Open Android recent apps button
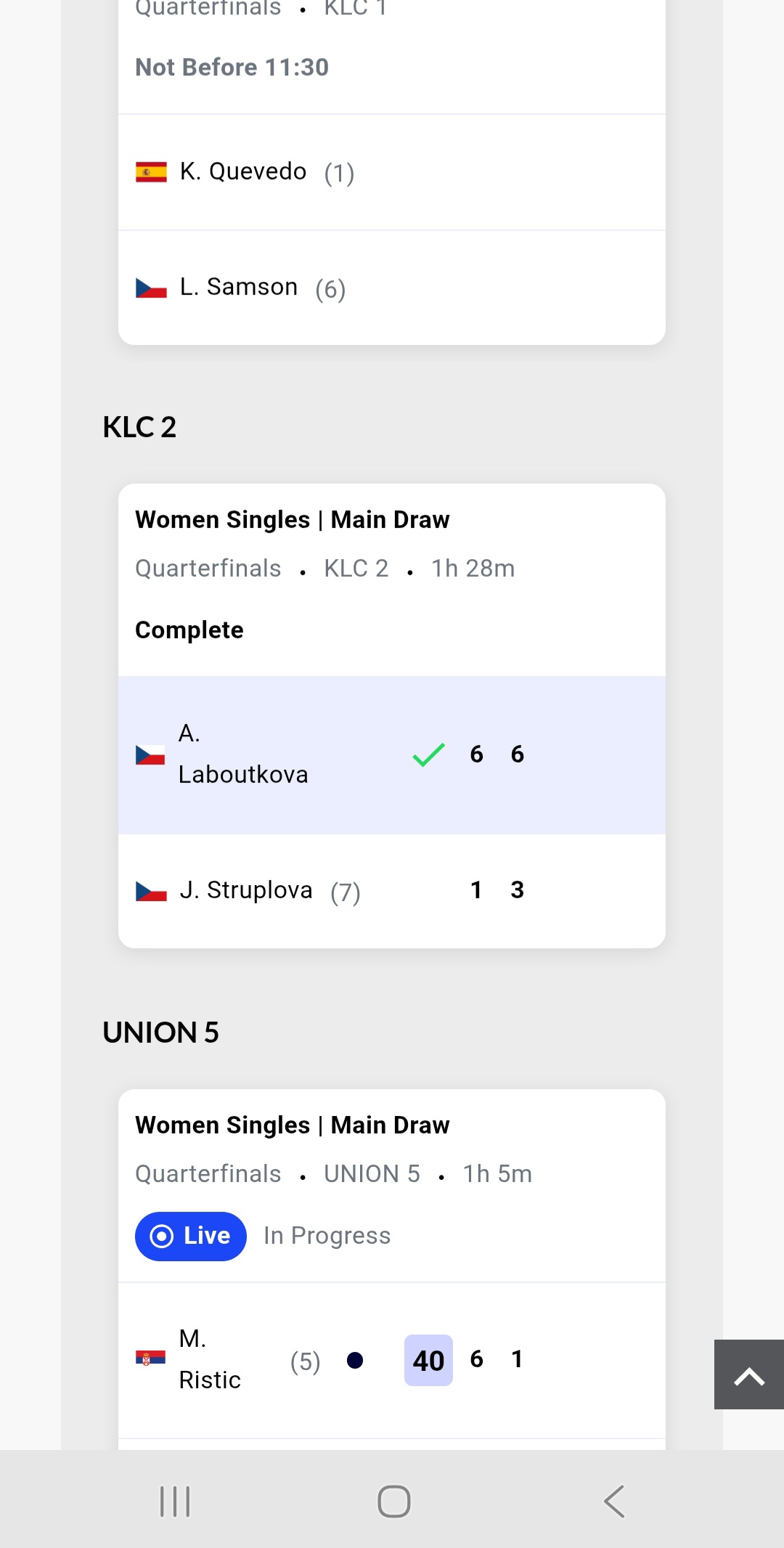Screen dimensions: 784x1548 click(175, 1501)
